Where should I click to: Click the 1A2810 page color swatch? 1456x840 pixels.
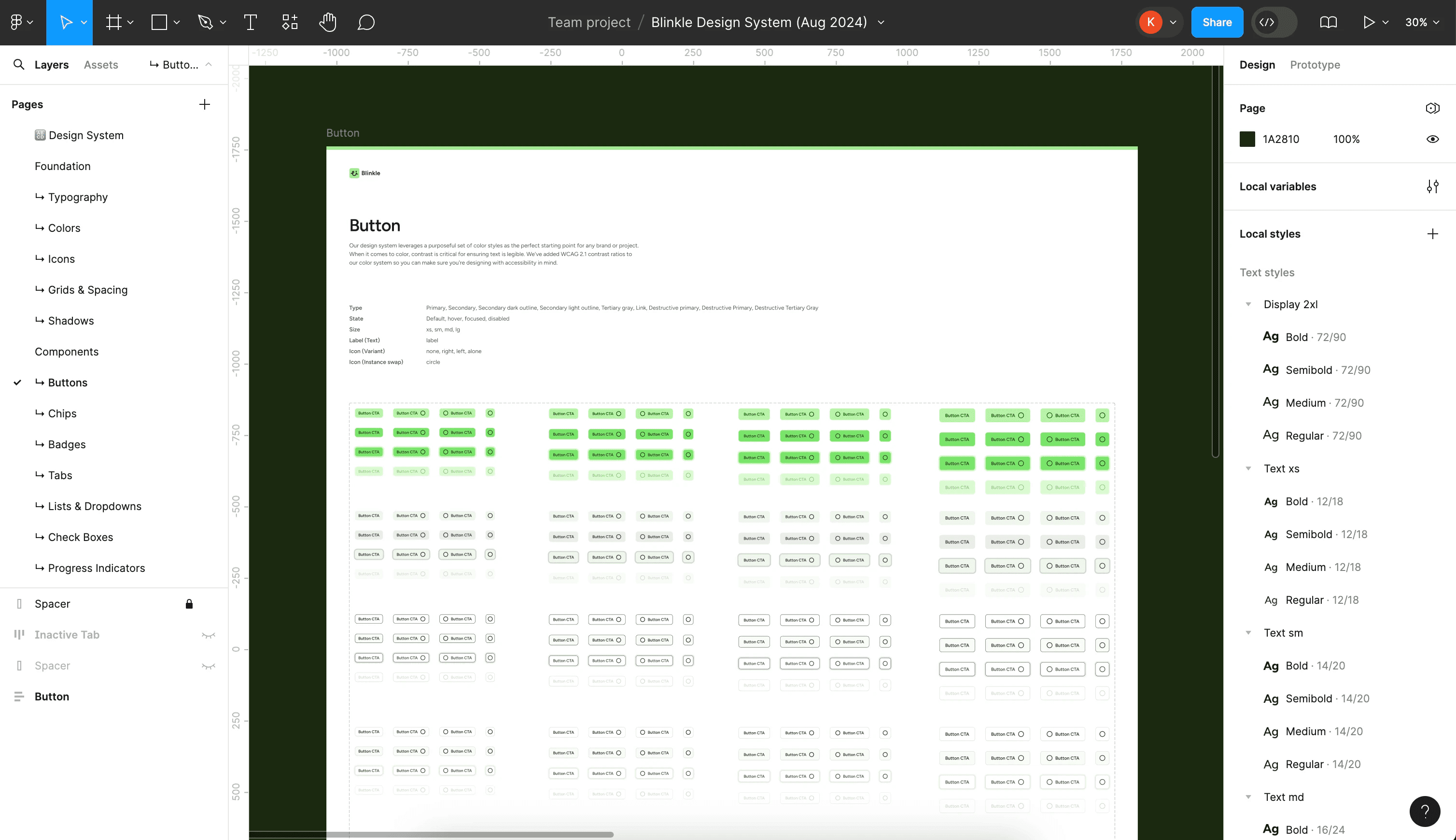(1247, 139)
